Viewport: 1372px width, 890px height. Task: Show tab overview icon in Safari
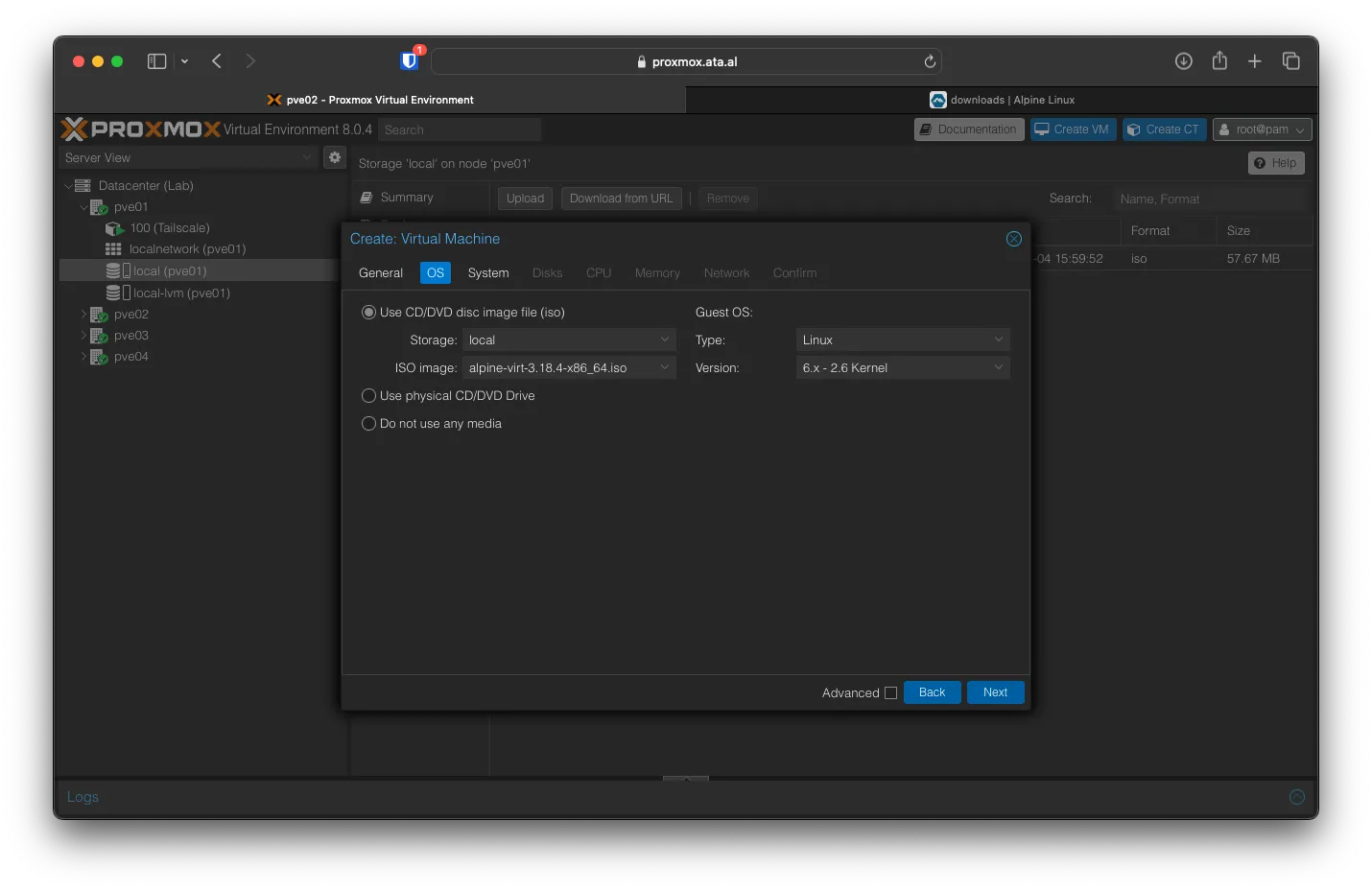pos(1290,61)
